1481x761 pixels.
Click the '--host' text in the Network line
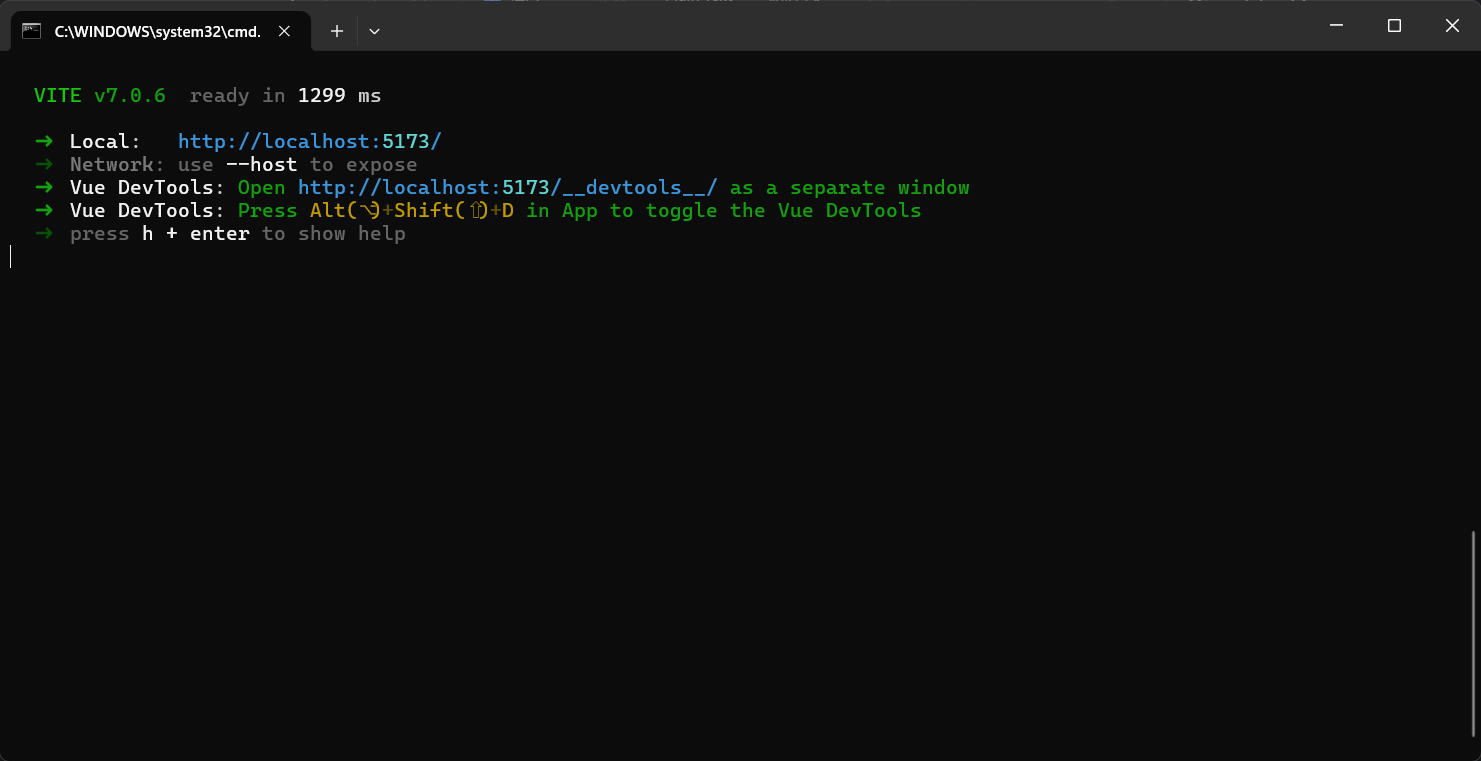tap(261, 165)
